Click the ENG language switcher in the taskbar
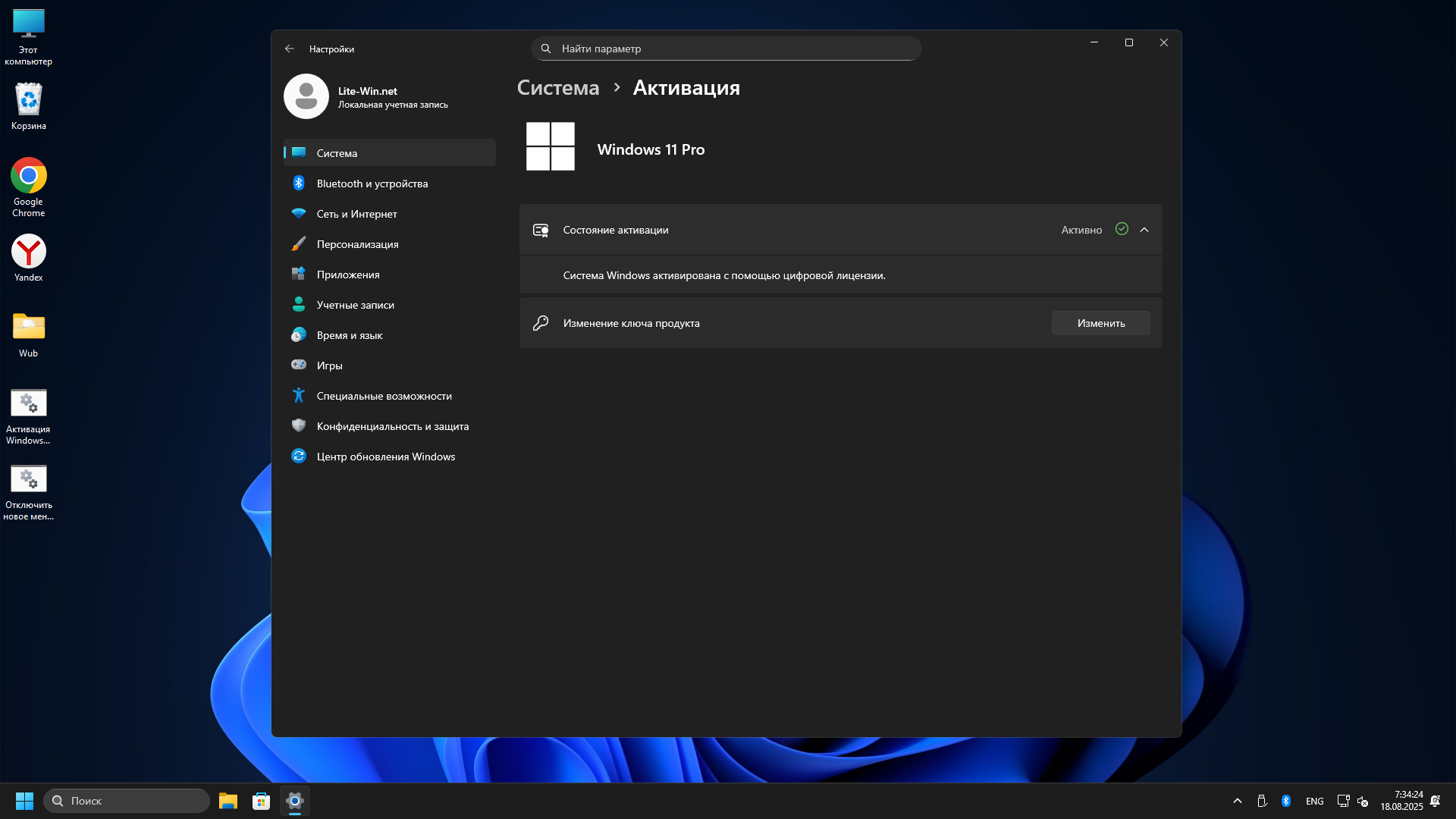Image resolution: width=1456 pixels, height=819 pixels. click(x=1314, y=801)
